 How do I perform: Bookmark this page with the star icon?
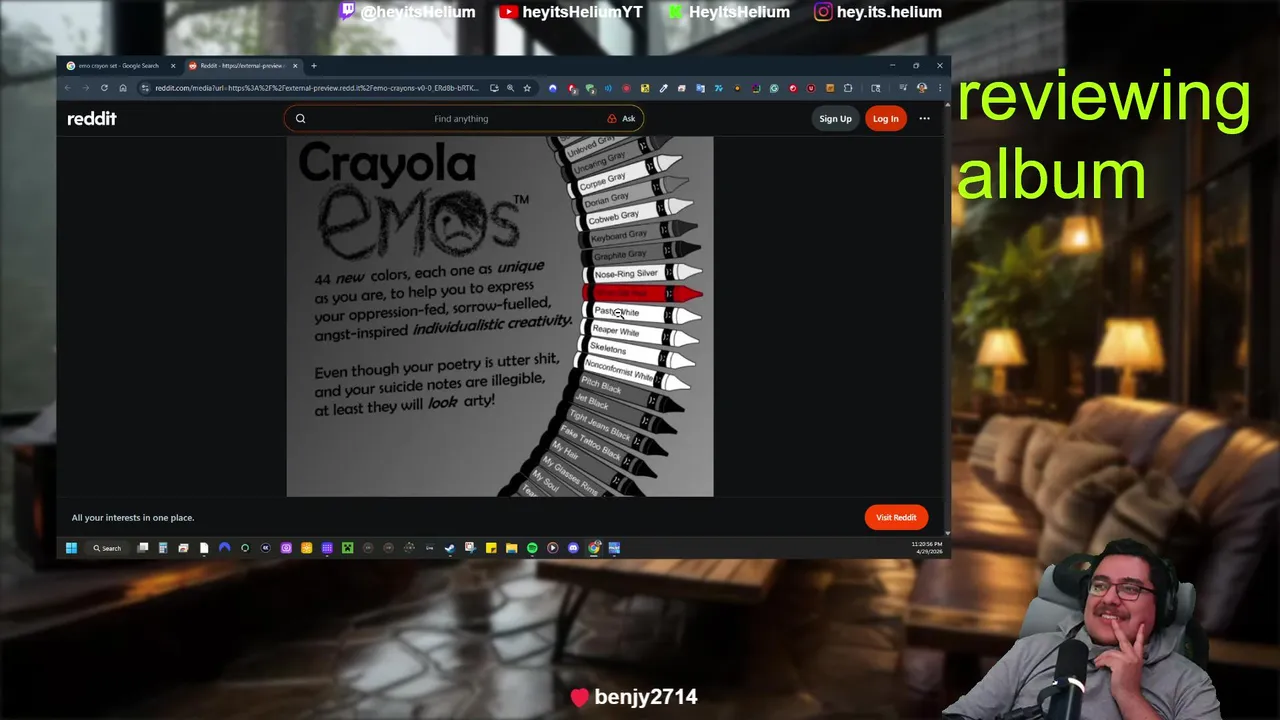click(x=527, y=88)
